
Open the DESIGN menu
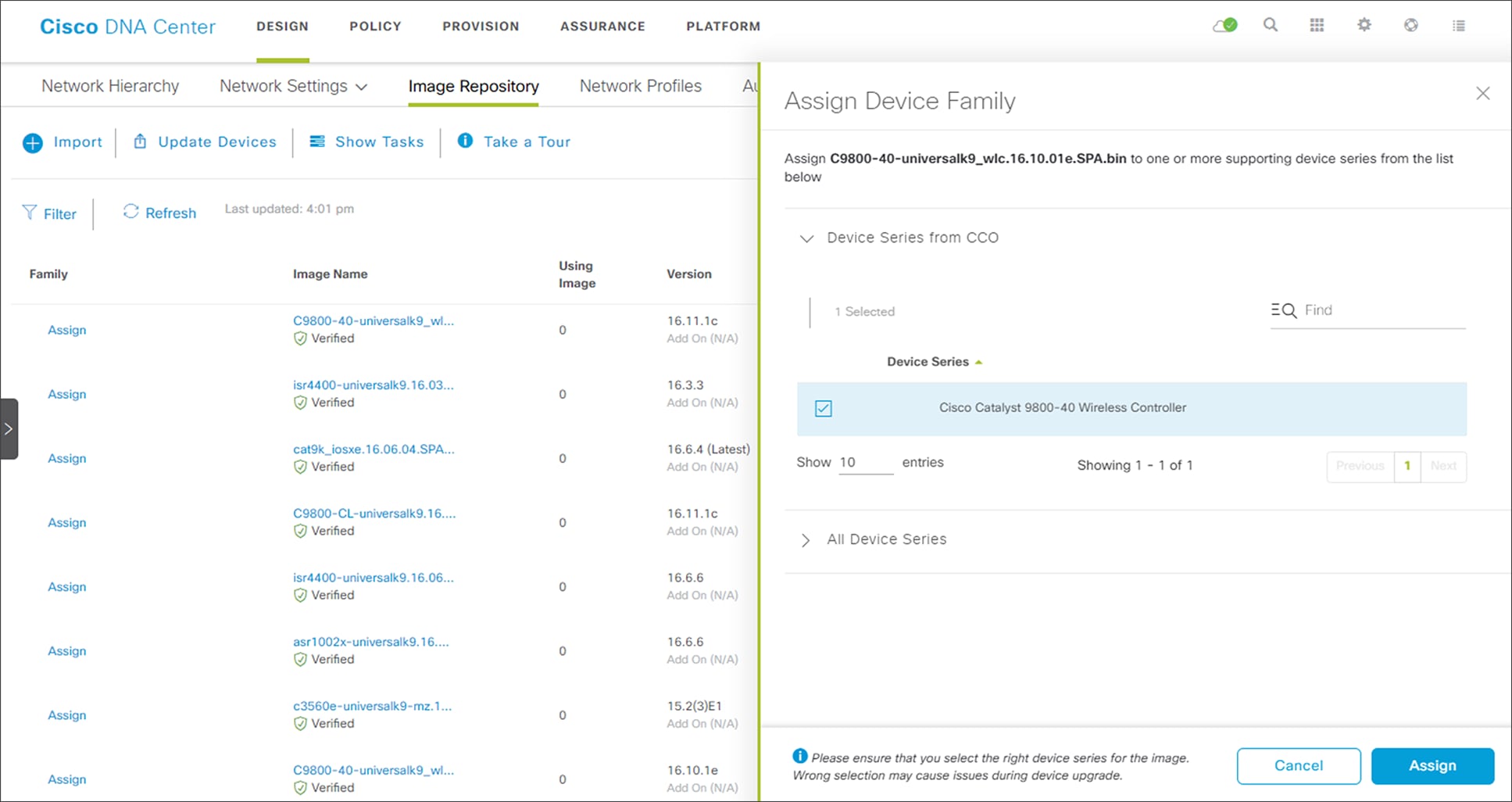pos(282,26)
